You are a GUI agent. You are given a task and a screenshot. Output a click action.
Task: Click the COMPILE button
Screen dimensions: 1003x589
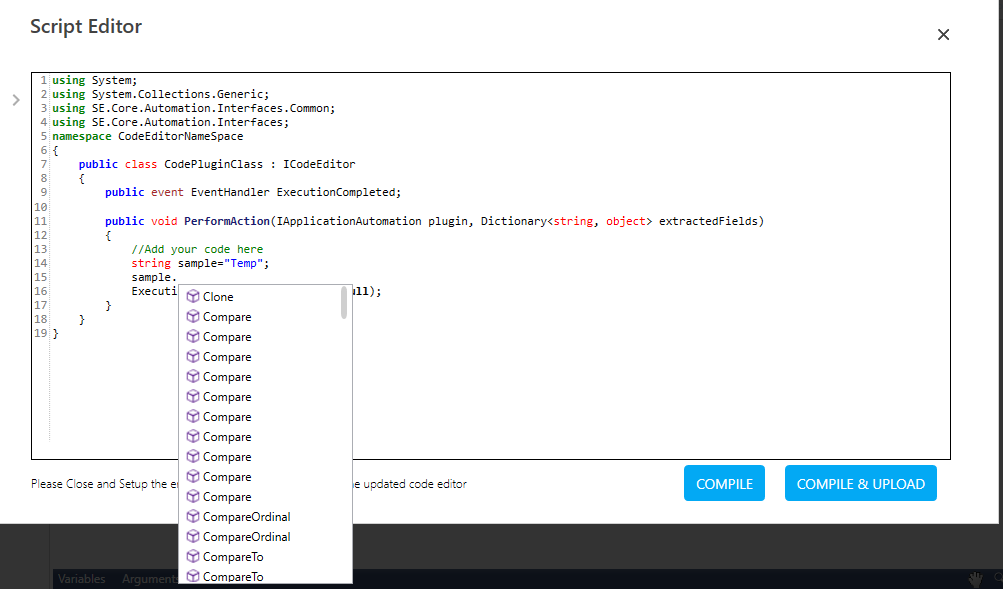724,483
